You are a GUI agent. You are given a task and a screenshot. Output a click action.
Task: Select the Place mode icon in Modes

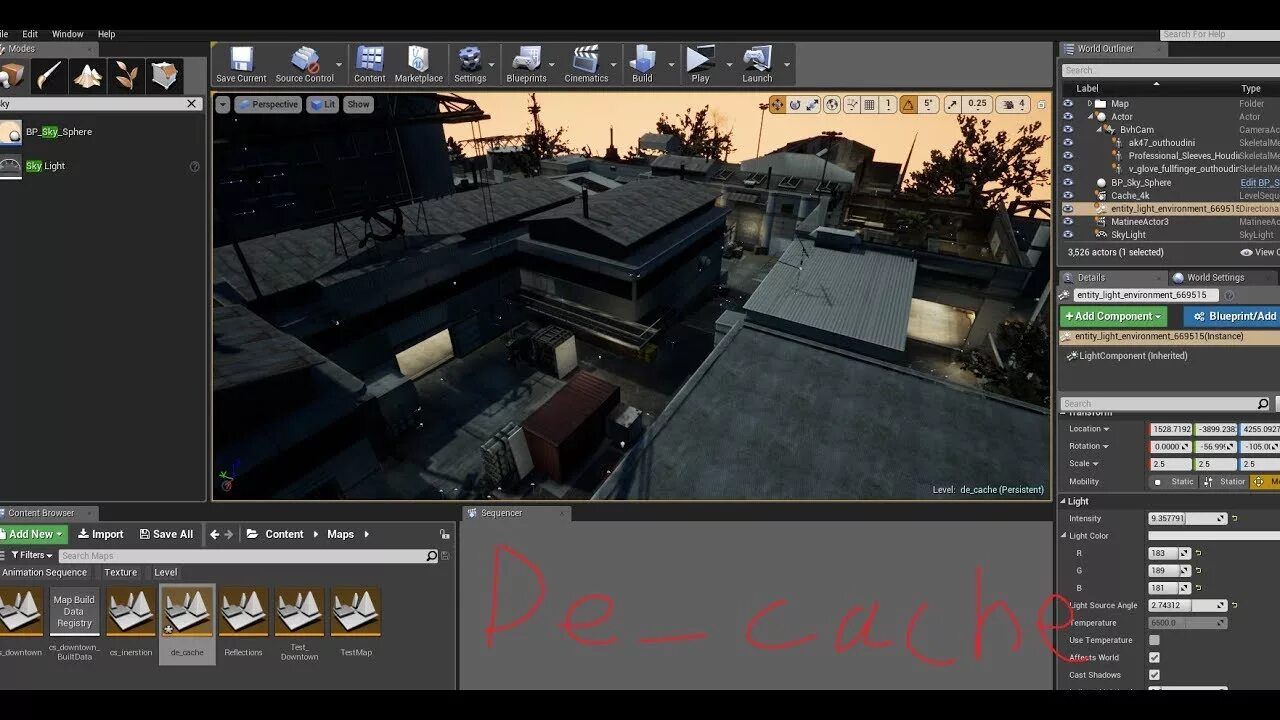(x=12, y=76)
